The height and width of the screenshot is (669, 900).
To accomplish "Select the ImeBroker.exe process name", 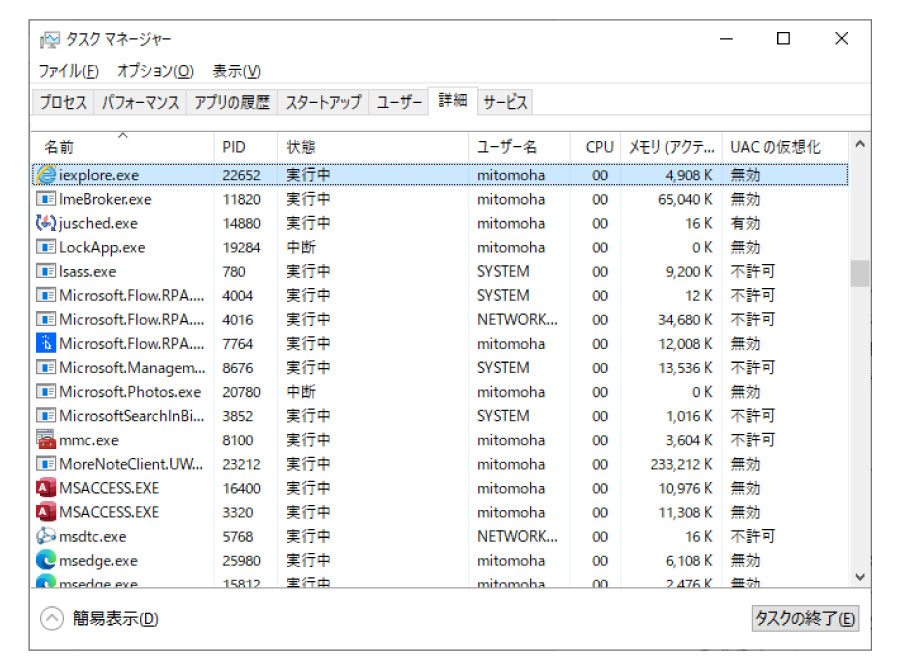I will 105,199.
